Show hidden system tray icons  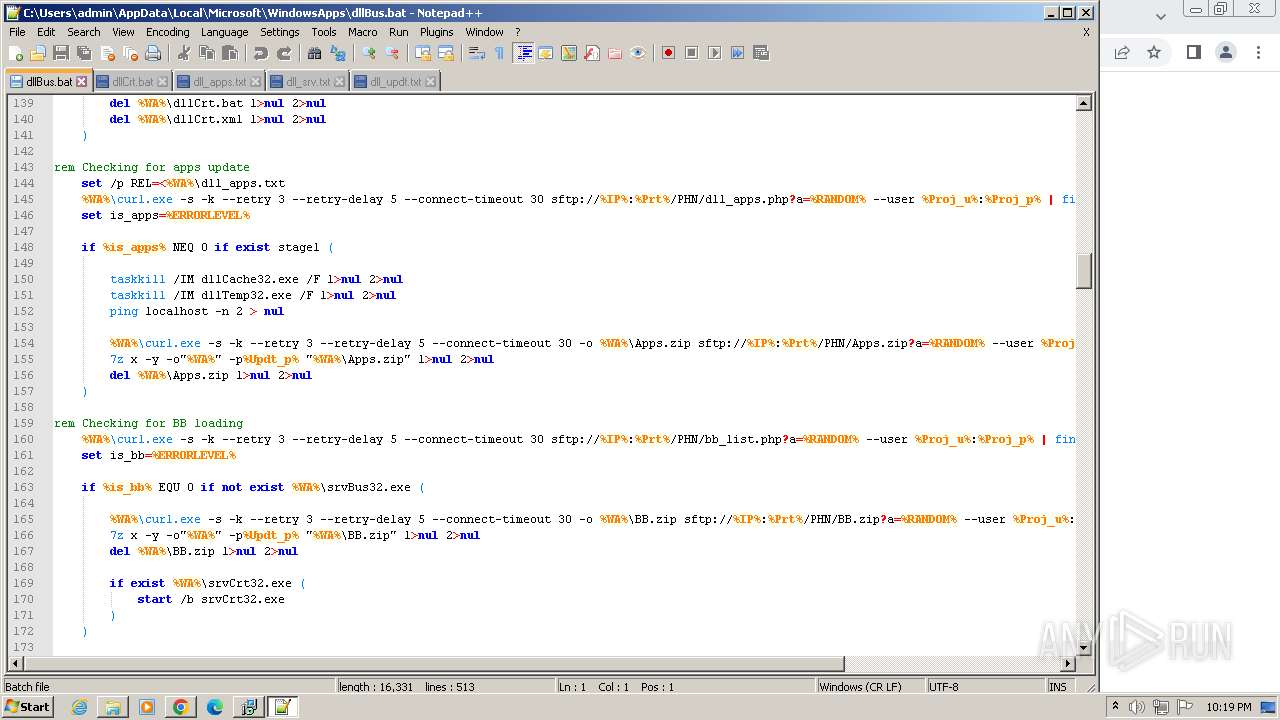1115,707
